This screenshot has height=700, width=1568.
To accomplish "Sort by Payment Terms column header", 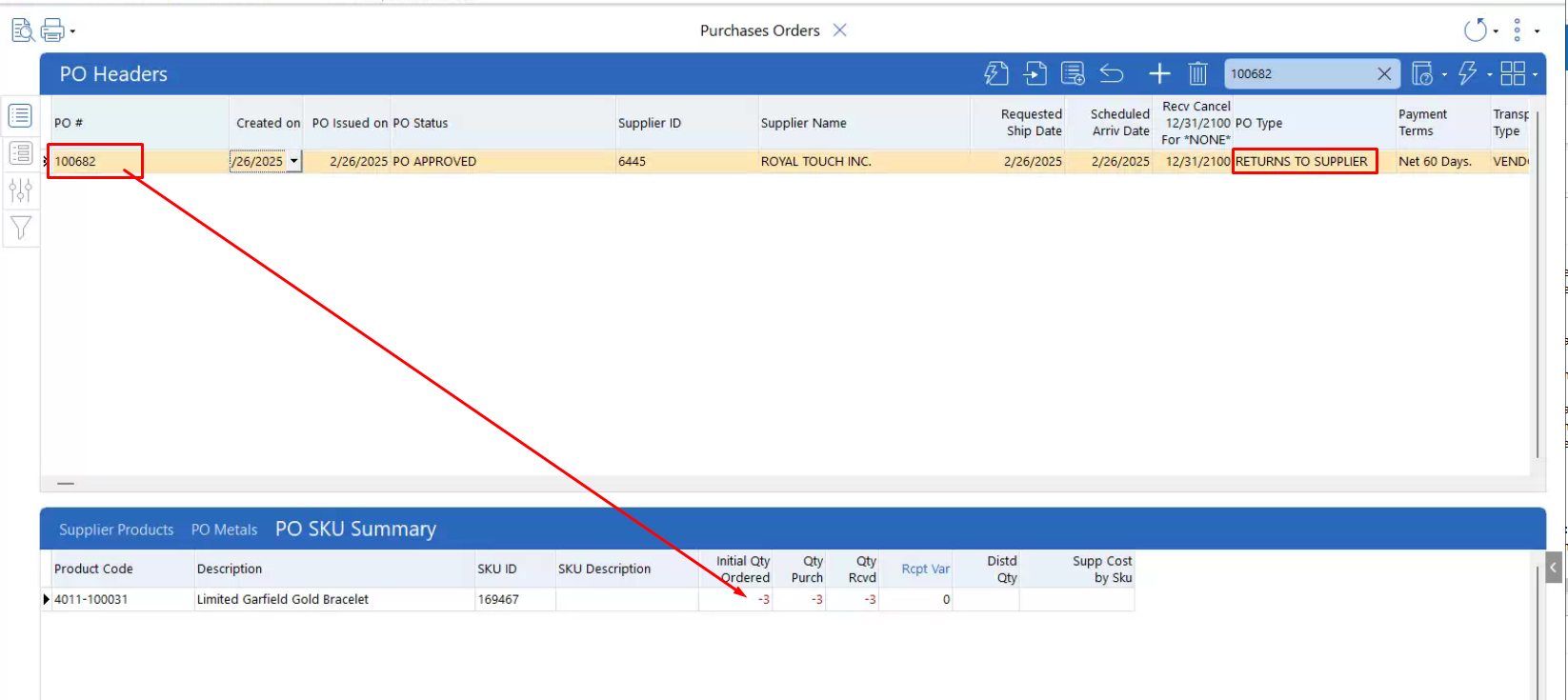I will 1443,123.
